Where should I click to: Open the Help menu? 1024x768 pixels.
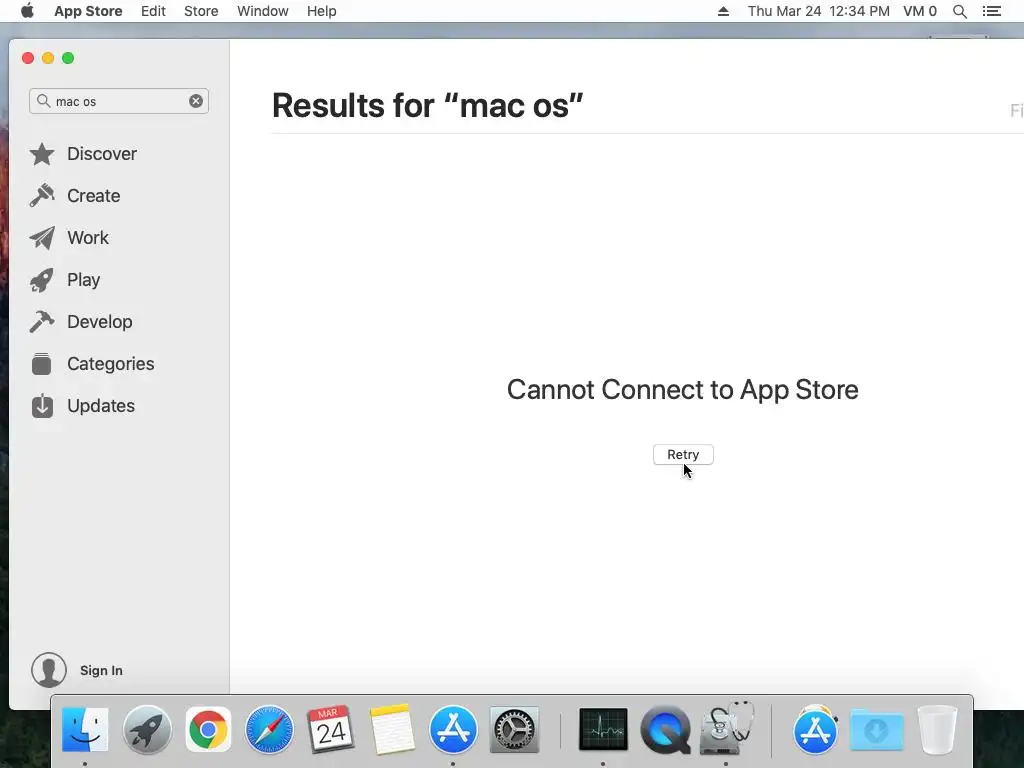(x=322, y=11)
